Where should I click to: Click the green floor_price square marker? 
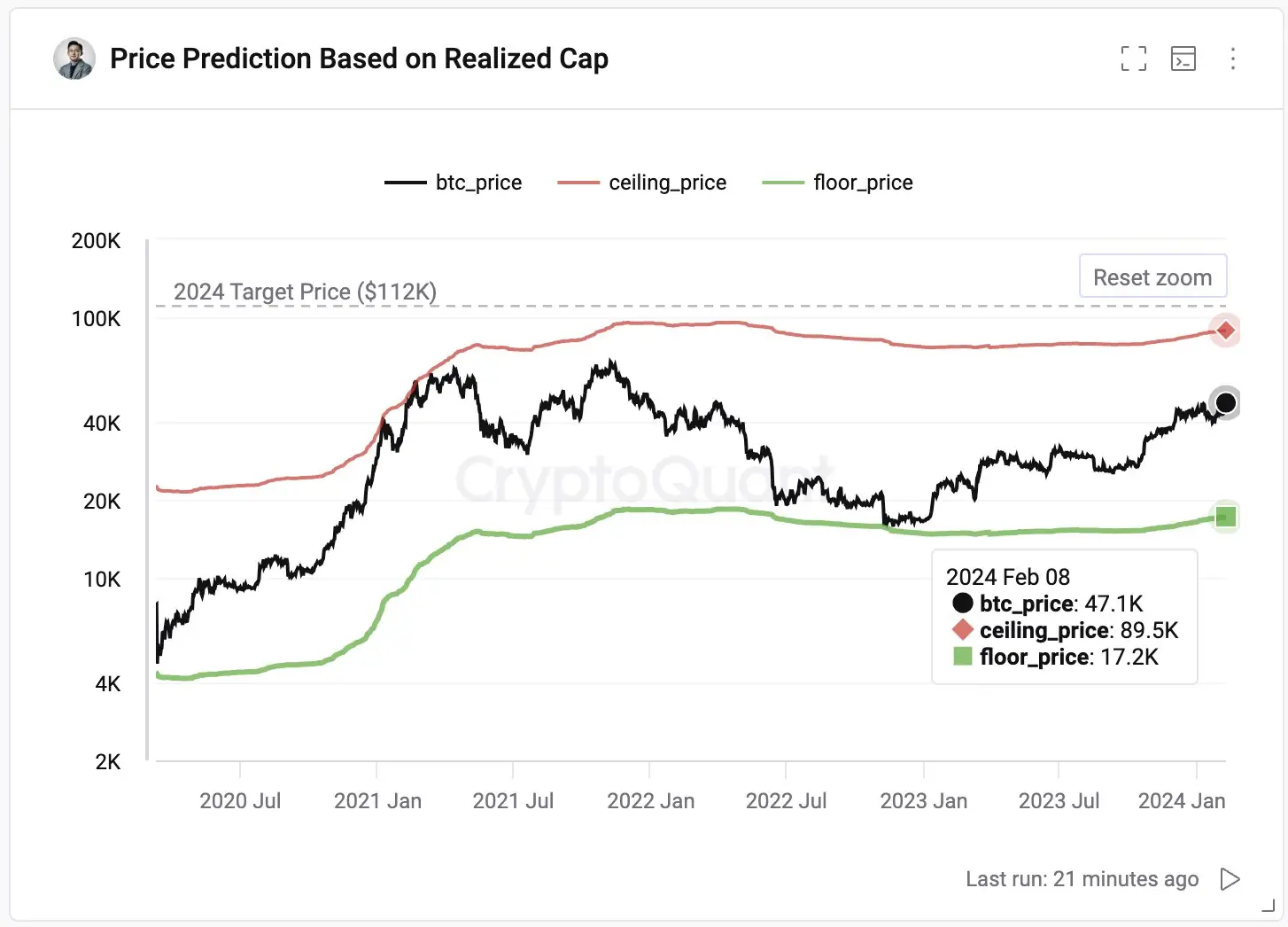coord(1225,517)
